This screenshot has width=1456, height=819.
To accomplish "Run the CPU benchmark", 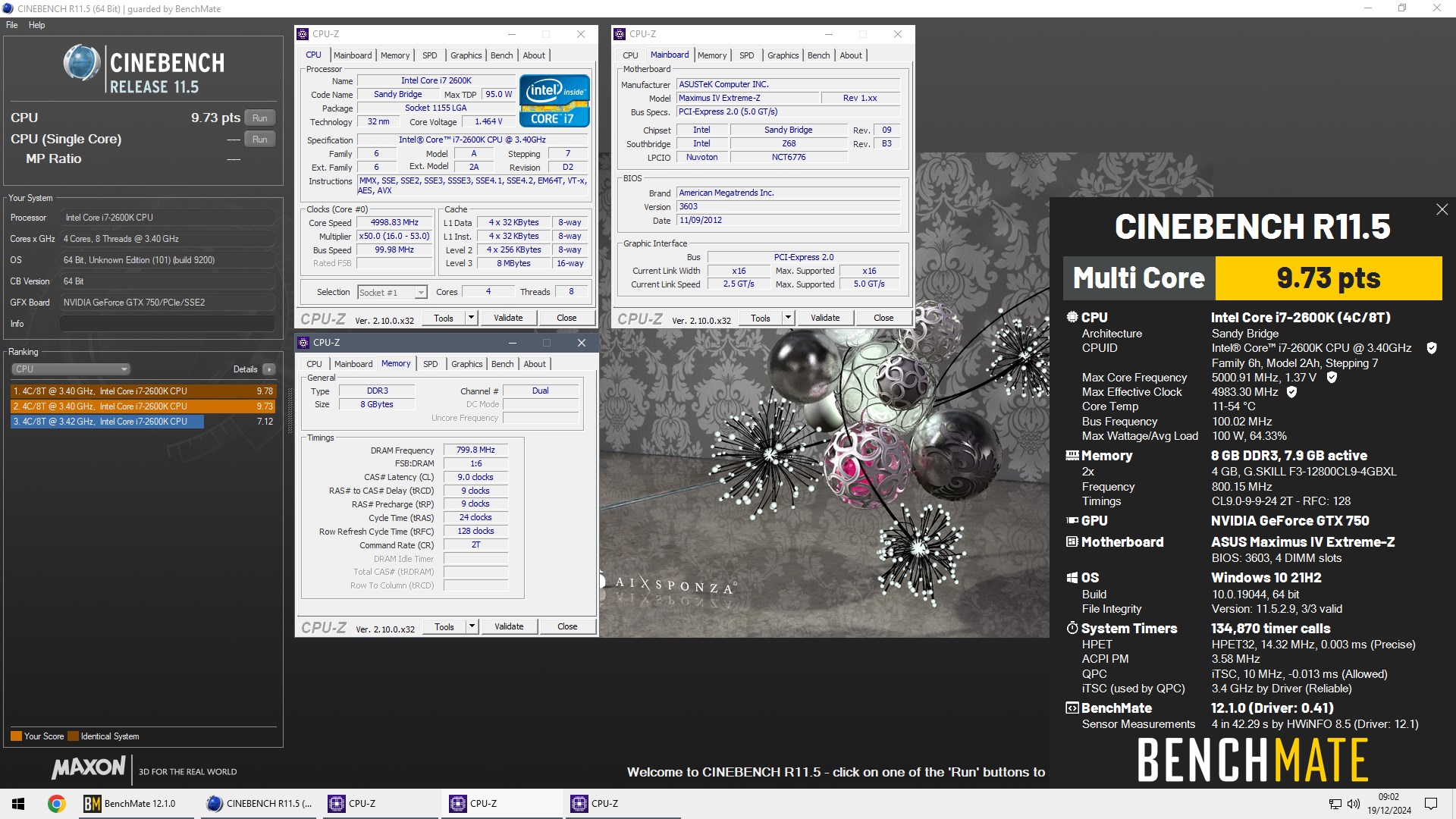I will click(x=260, y=118).
